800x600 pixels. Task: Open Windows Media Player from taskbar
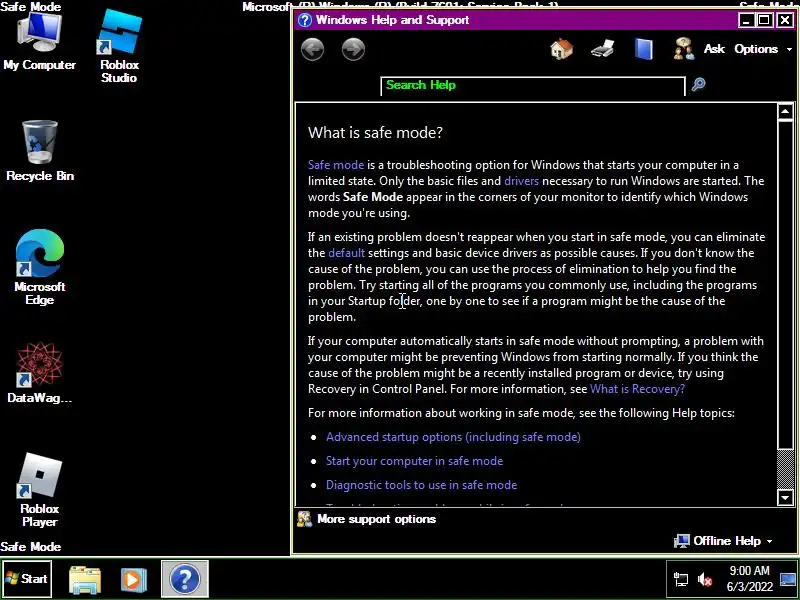[134, 580]
